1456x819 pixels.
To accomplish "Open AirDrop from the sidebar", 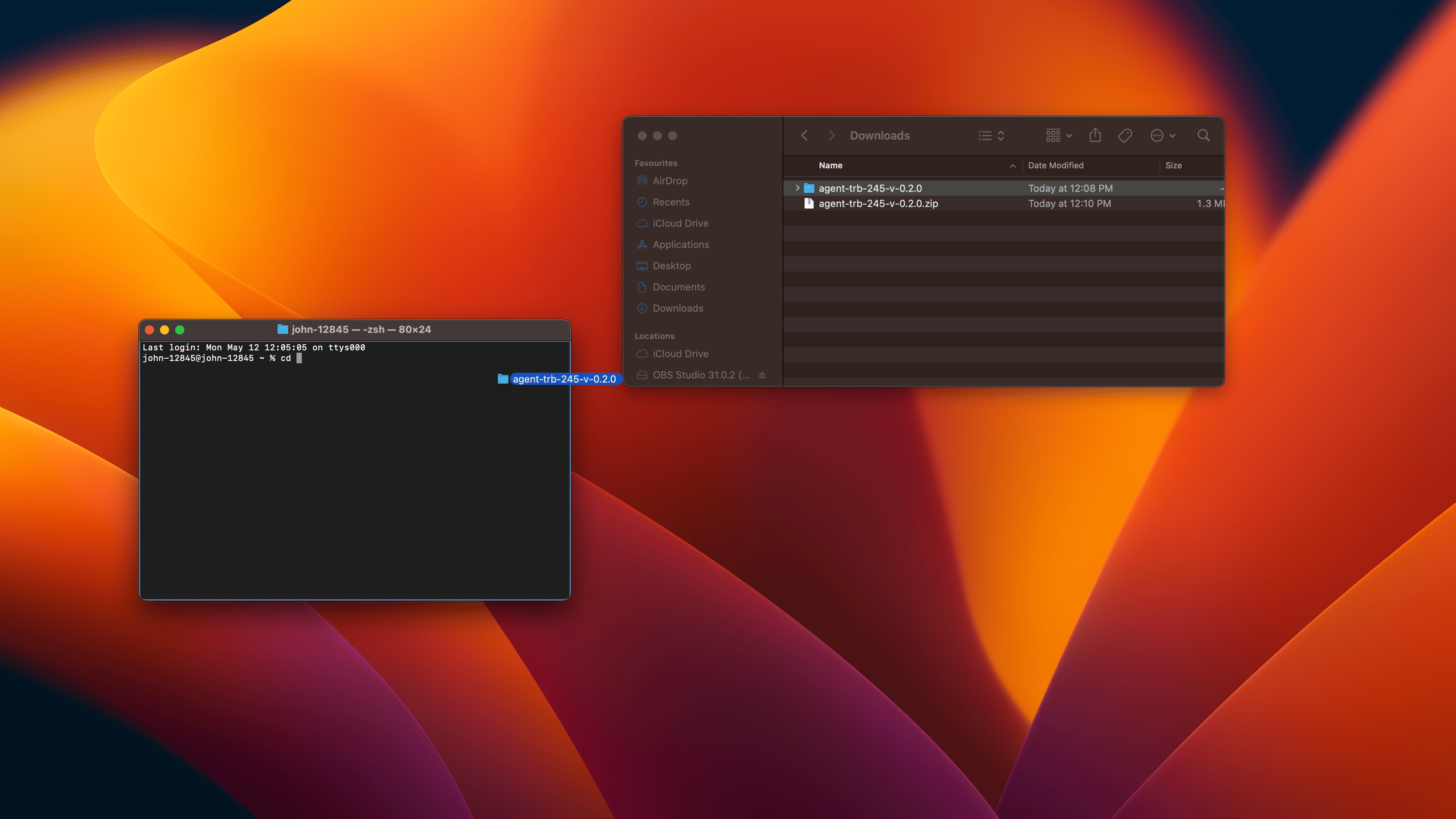I will click(670, 181).
